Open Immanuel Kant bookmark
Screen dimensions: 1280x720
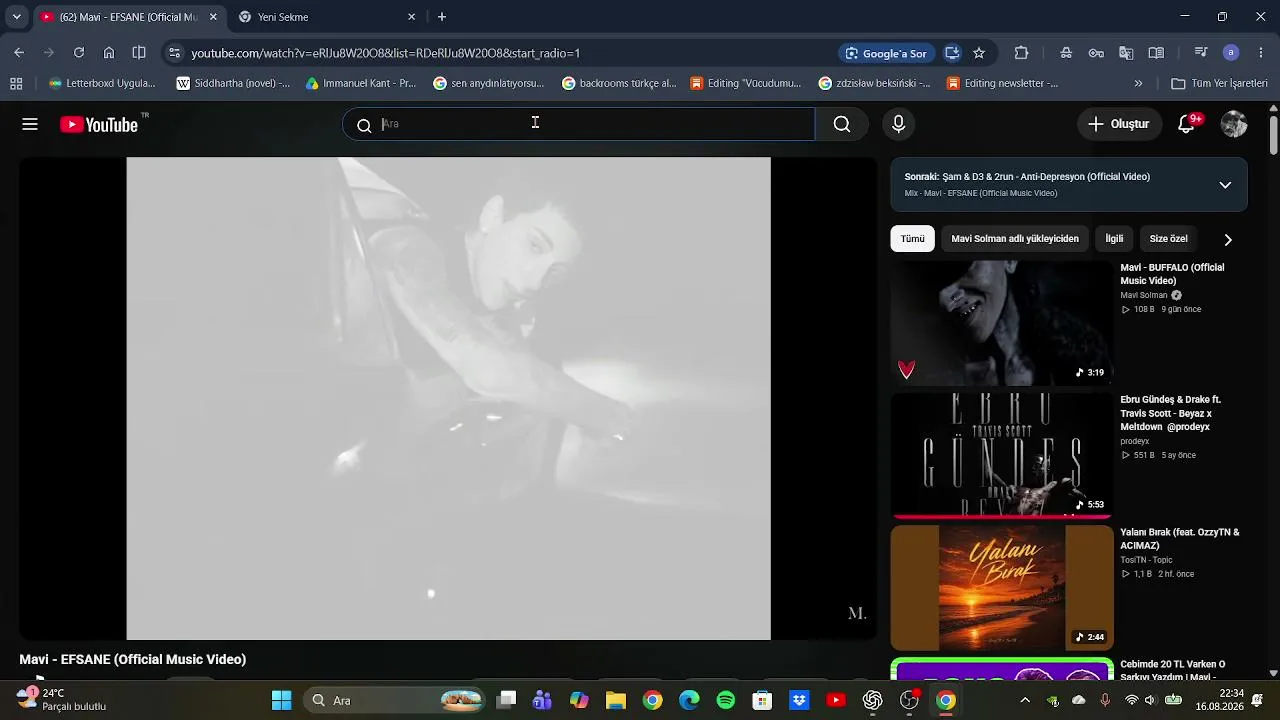[x=361, y=83]
